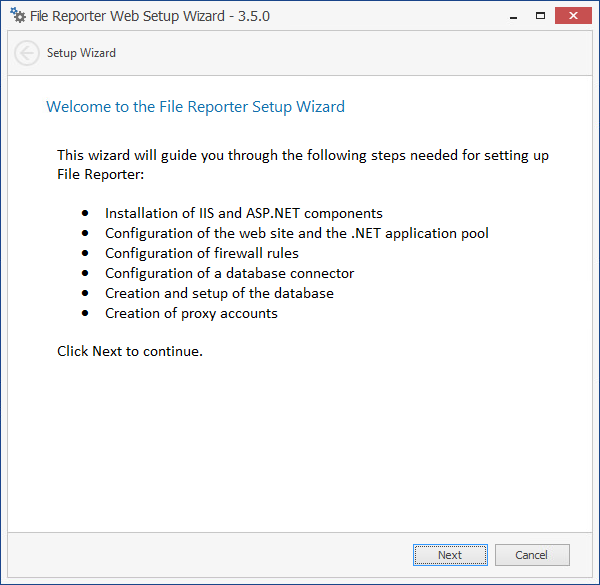
Task: Click the 'Creation of proxy accounts' line
Action: 191,313
